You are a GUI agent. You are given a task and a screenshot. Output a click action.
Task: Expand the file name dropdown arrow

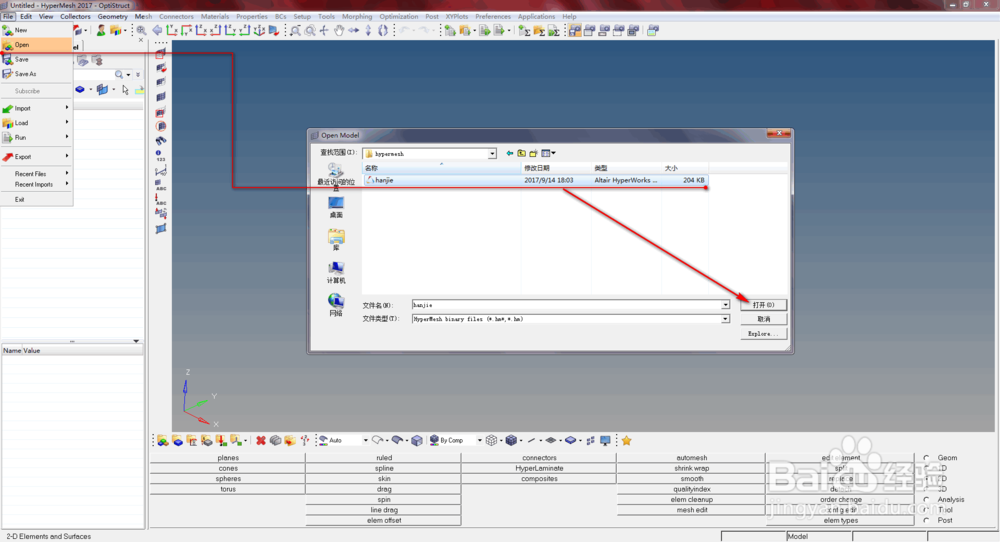pyautogui.click(x=725, y=305)
